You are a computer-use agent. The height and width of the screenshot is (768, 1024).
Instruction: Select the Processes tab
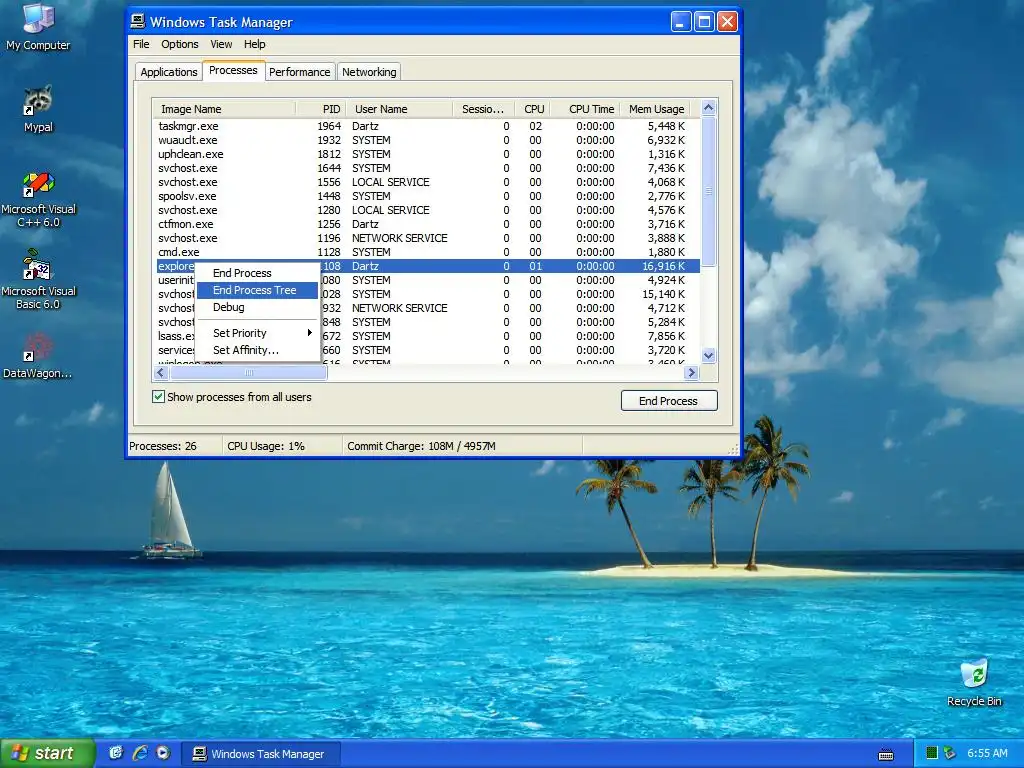coord(233,70)
